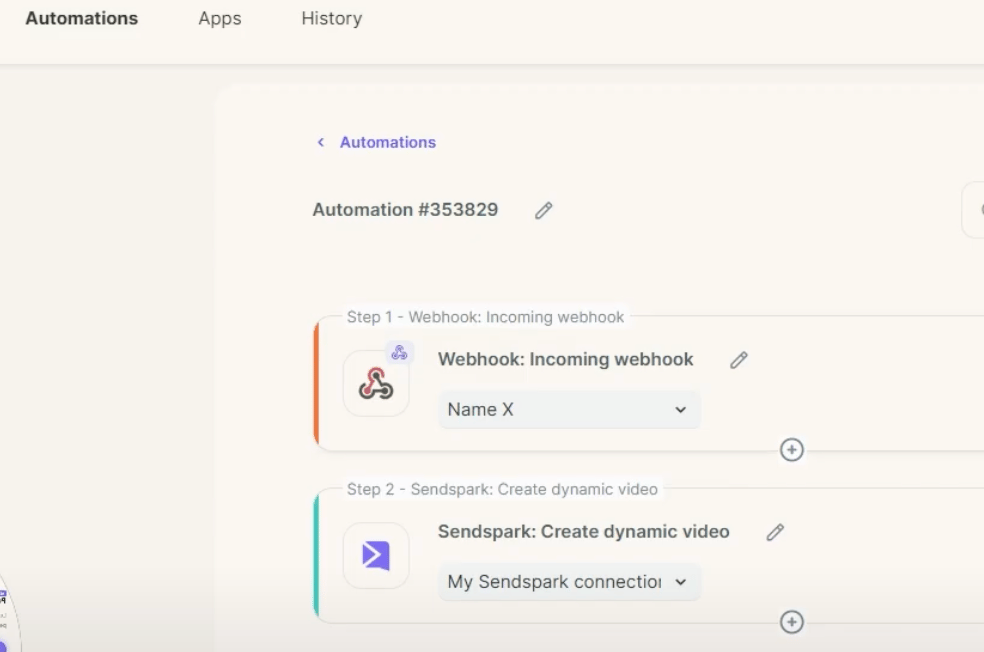Switch to the Apps tab
The width and height of the screenshot is (984, 652).
click(x=220, y=19)
